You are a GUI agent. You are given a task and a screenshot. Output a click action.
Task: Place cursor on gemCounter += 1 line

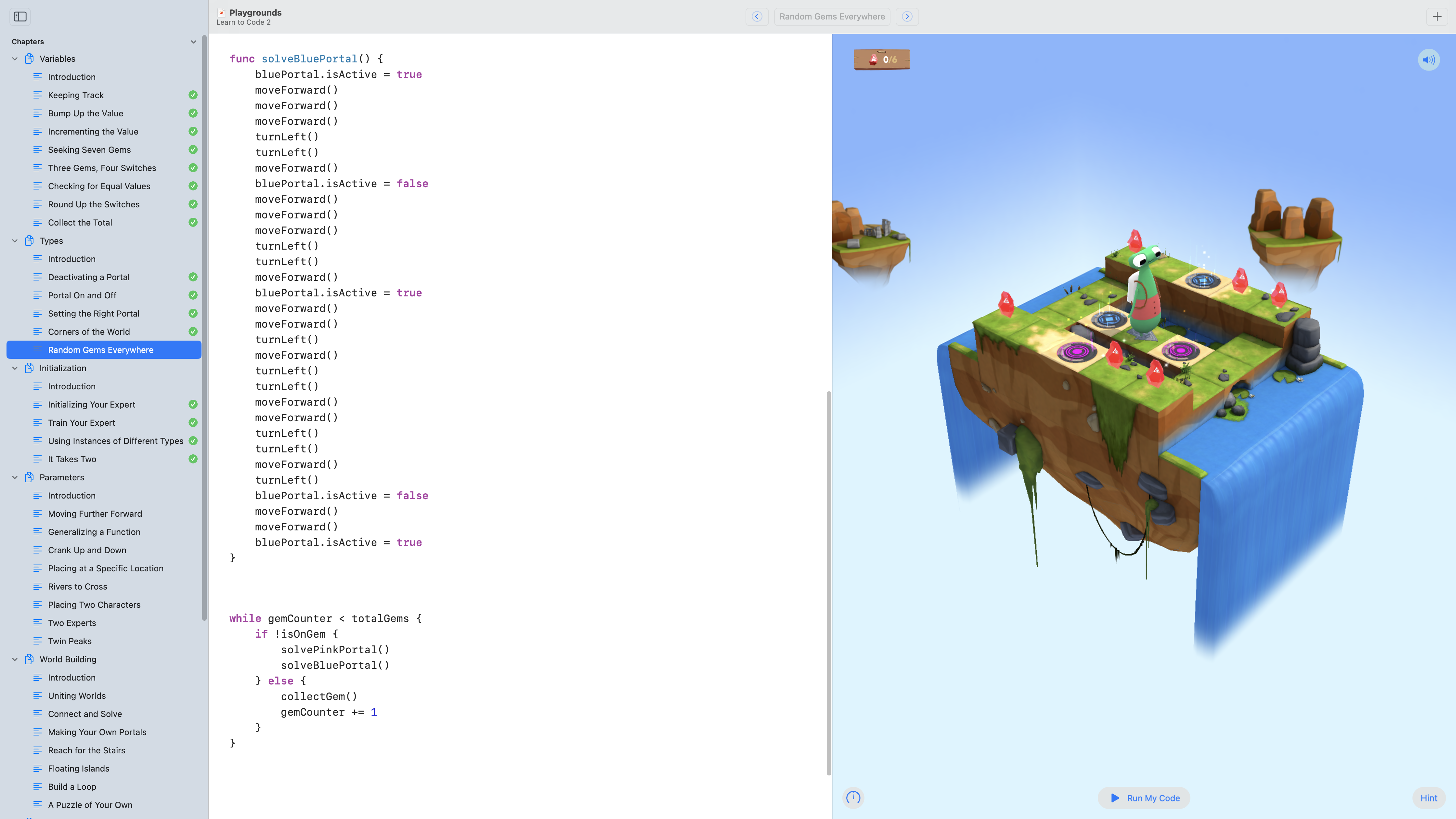pos(328,712)
